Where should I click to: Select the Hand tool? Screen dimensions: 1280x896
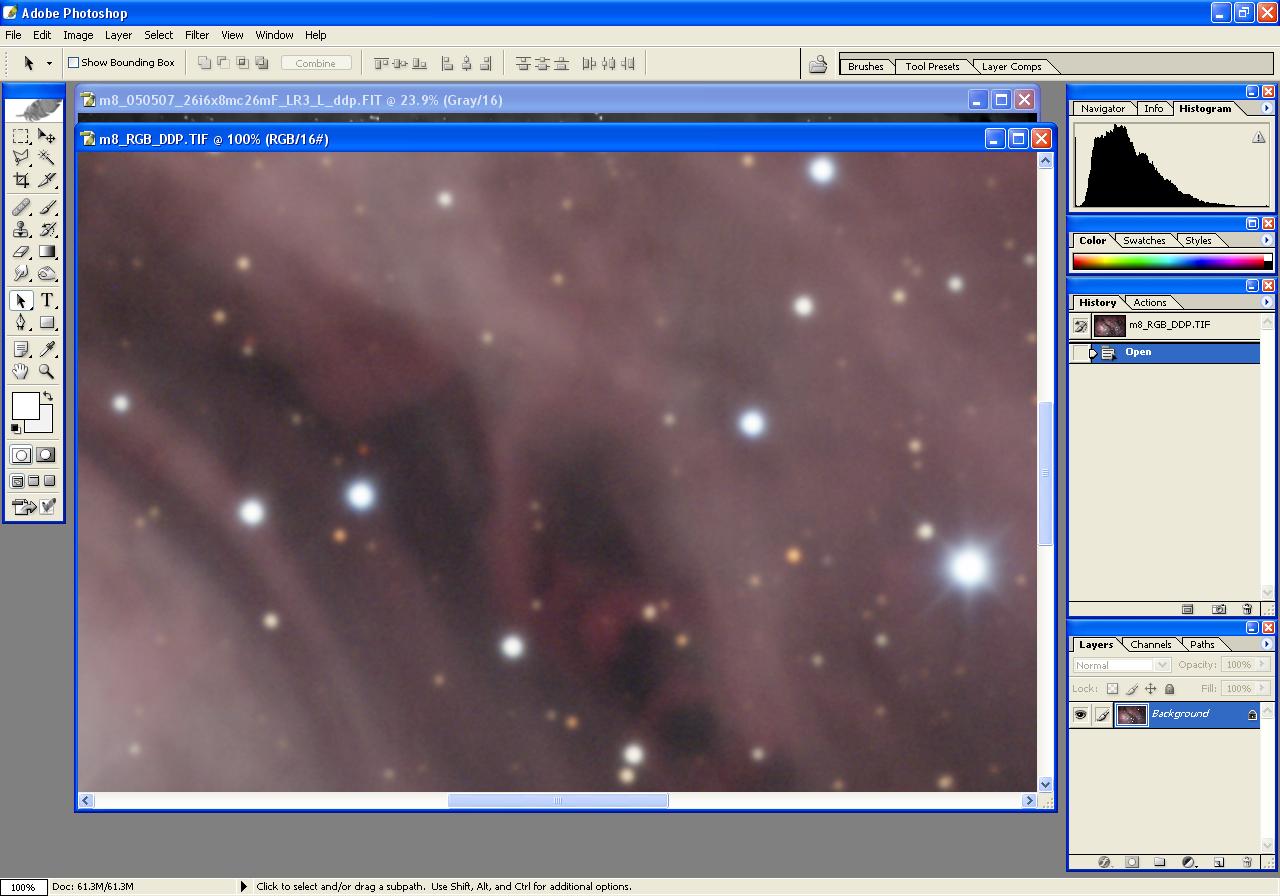point(21,372)
